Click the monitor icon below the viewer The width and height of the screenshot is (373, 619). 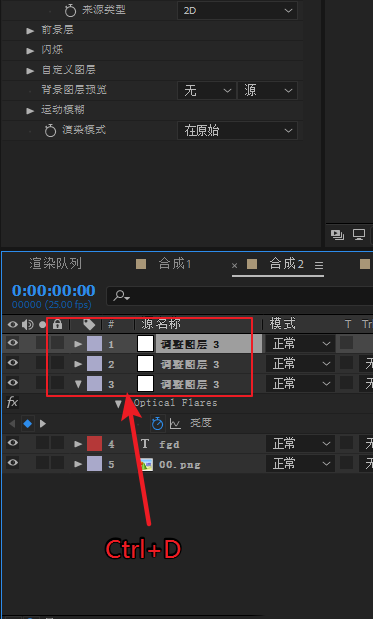tap(359, 234)
